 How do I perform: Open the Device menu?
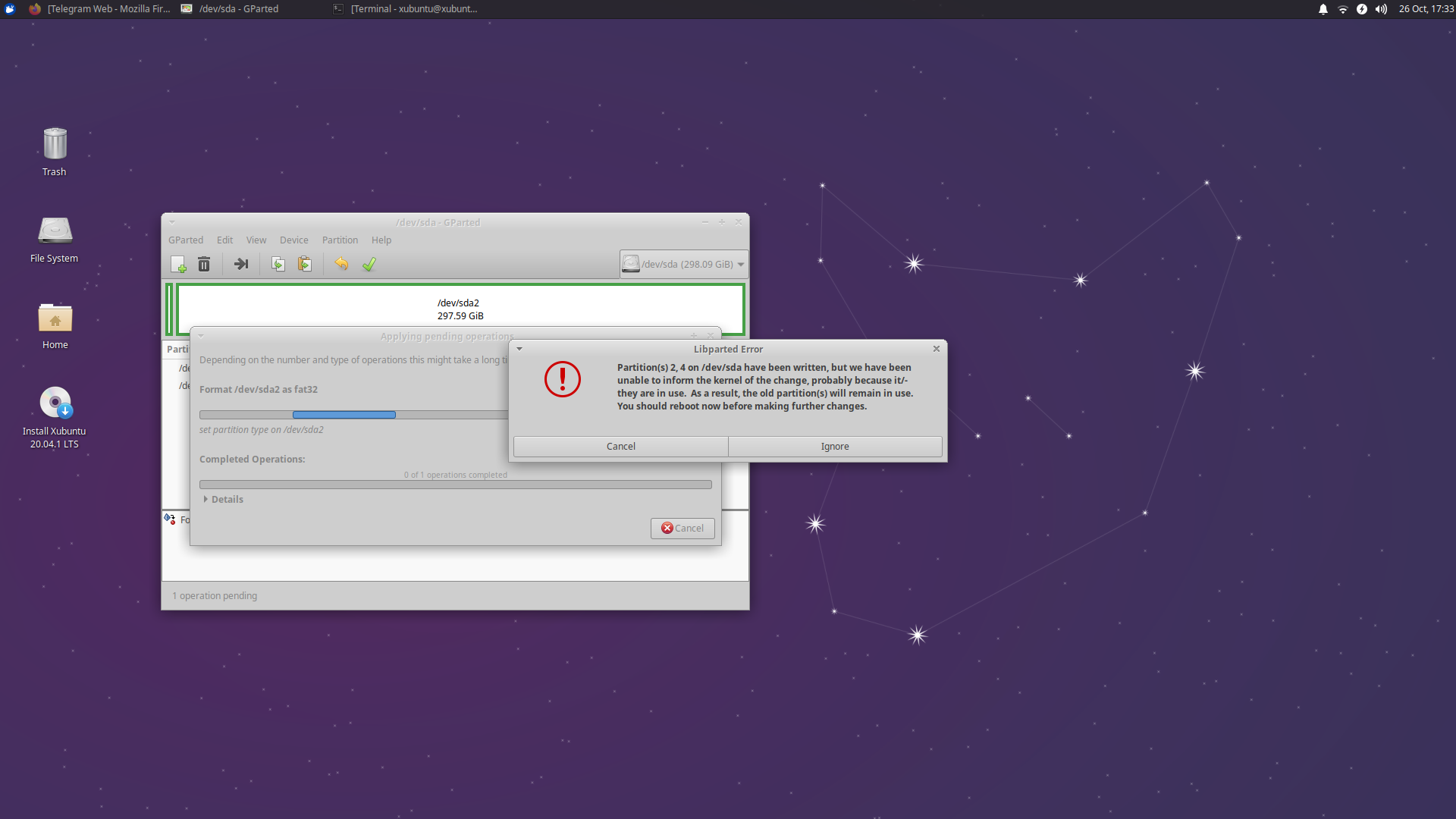[x=294, y=240]
